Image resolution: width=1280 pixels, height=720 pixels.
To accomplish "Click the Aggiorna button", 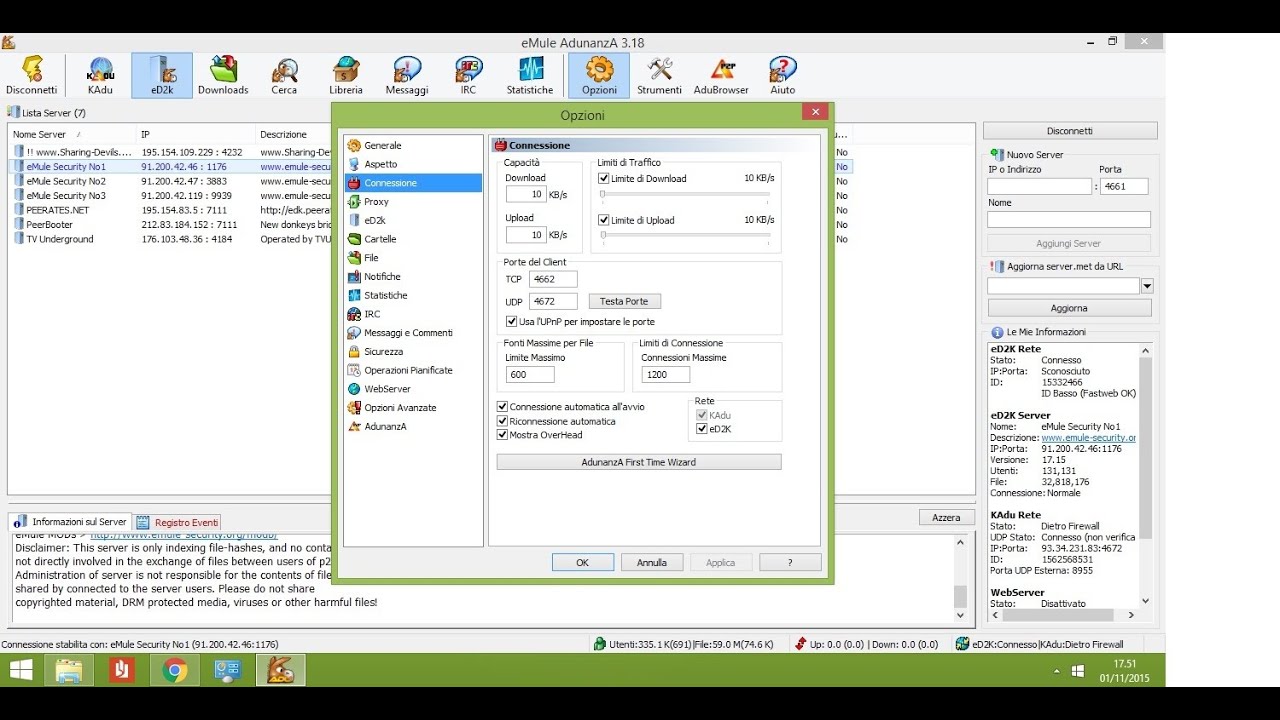I will point(1069,308).
